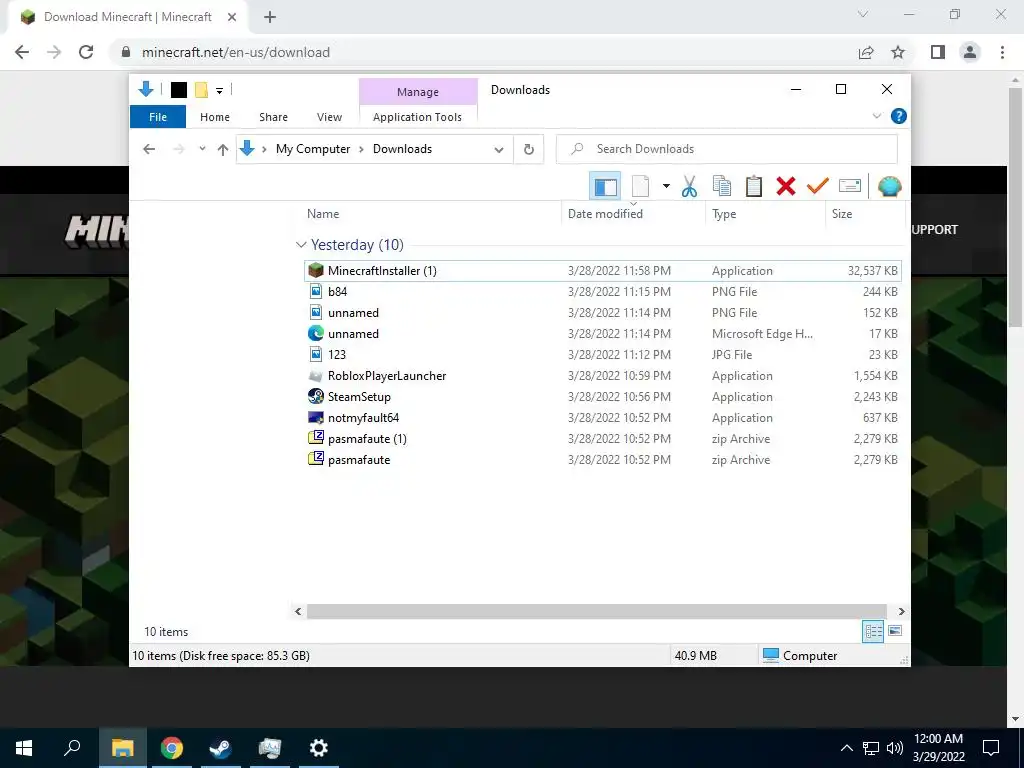This screenshot has width=1024, height=768.
Task: Select the pasmafaute 2,279 KB archive without (1)
Action: tap(603, 460)
